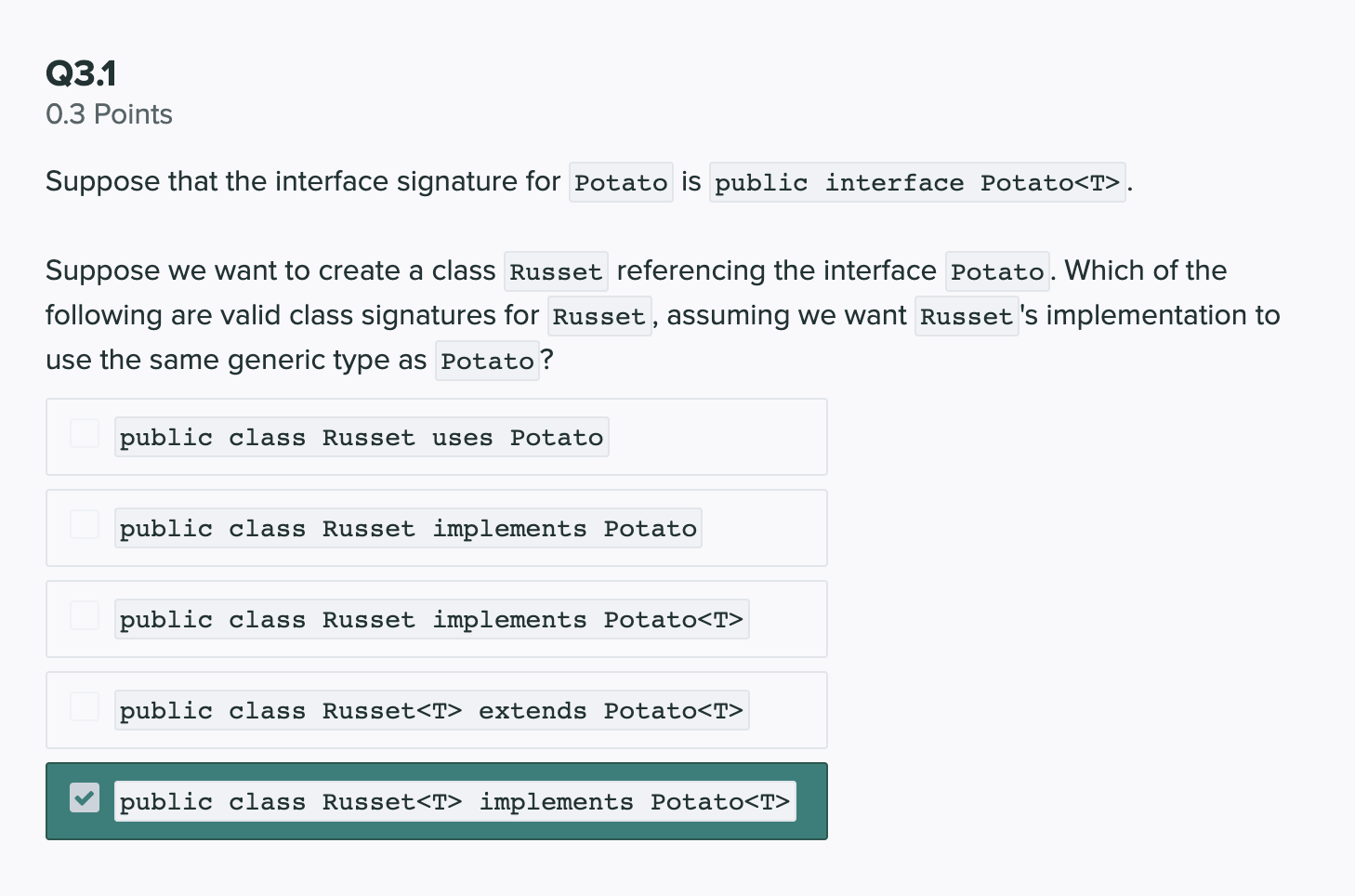Uncheck the selected 'Russet<T> implements Potato<T>' checkbox
Image resolution: width=1355 pixels, height=896 pixels.
click(85, 797)
